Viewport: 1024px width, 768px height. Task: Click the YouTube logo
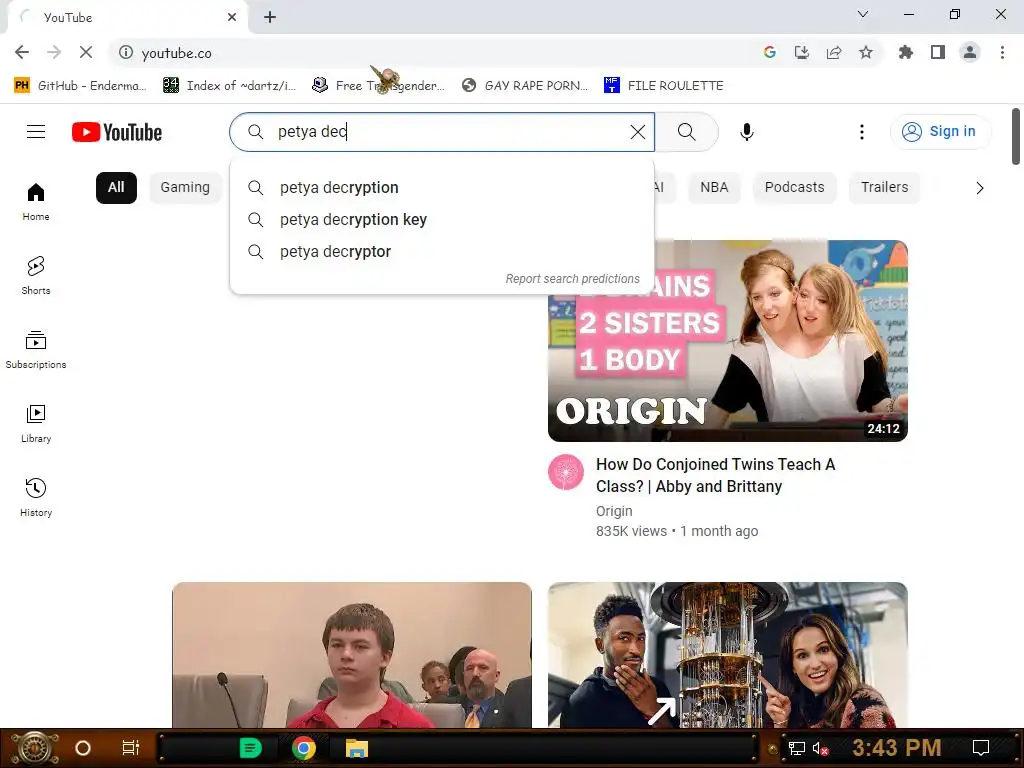pyautogui.click(x=116, y=132)
